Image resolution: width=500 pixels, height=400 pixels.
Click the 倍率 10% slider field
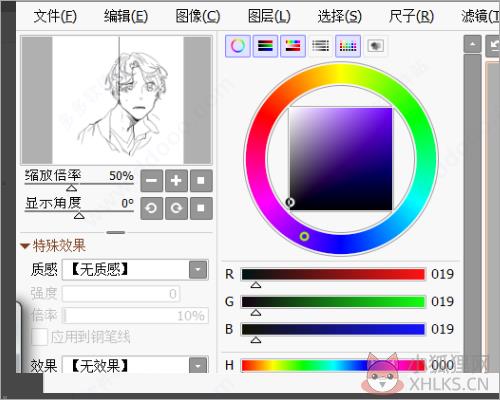click(136, 315)
